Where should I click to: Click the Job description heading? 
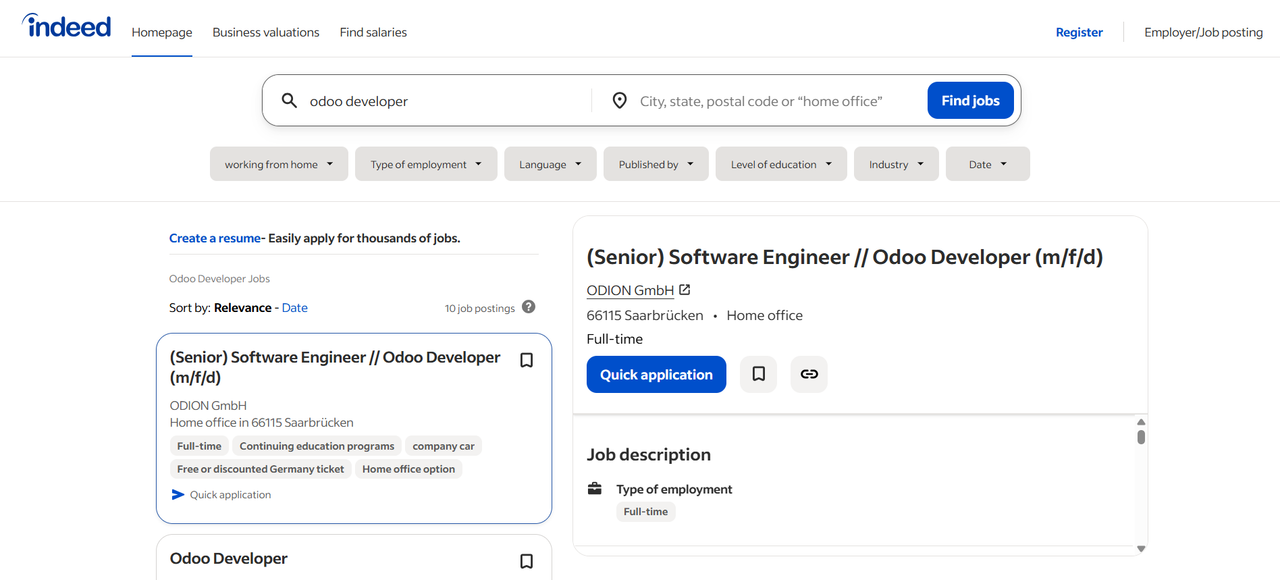tap(649, 454)
